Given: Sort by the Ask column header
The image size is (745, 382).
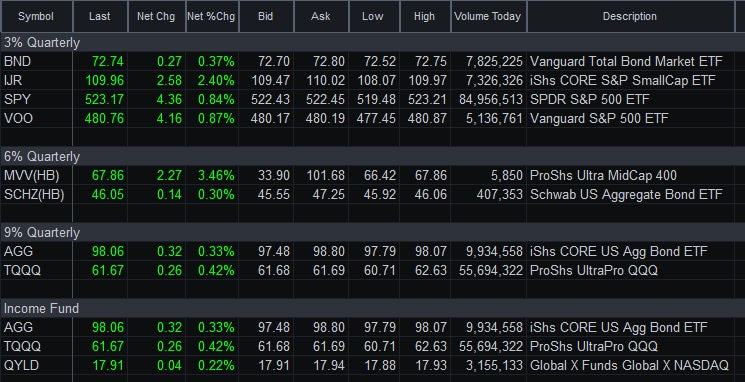Looking at the screenshot, I should 321,16.
